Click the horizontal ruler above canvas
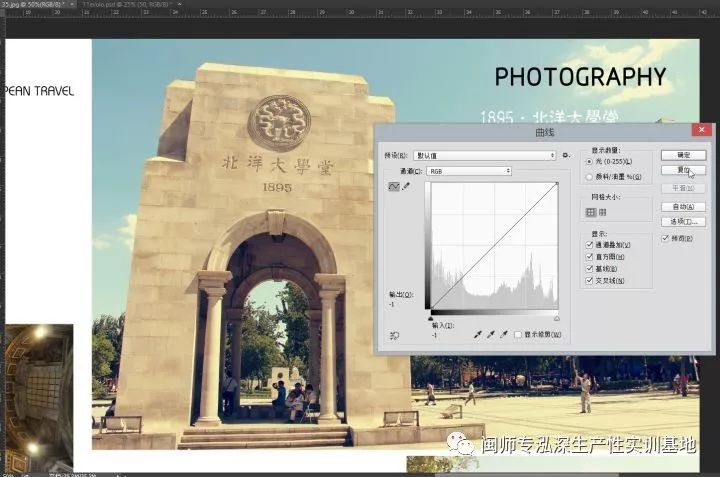This screenshot has width=720, height=477. tap(360, 12)
